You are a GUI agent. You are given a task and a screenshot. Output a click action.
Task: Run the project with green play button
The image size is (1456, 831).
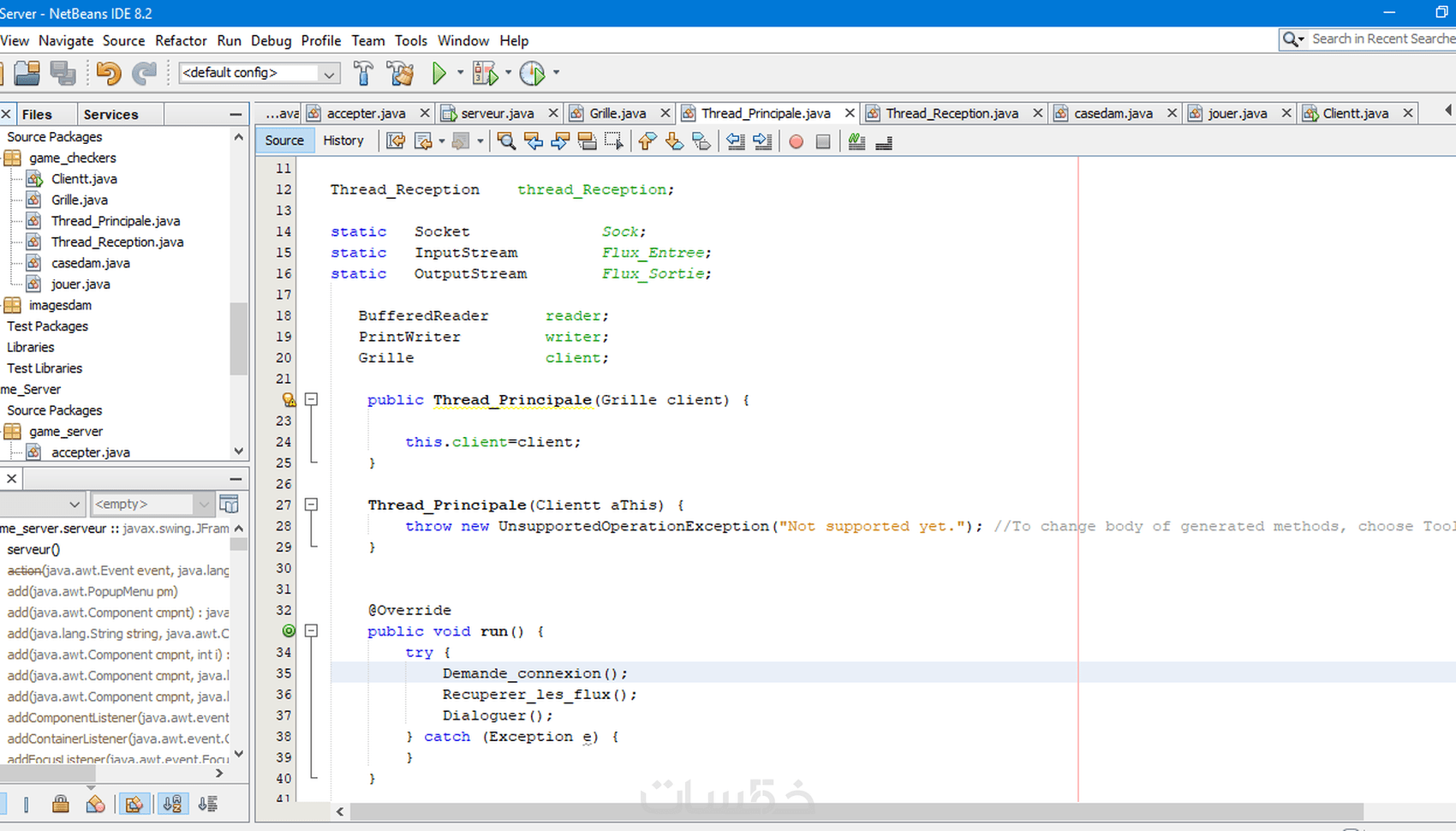pos(439,74)
